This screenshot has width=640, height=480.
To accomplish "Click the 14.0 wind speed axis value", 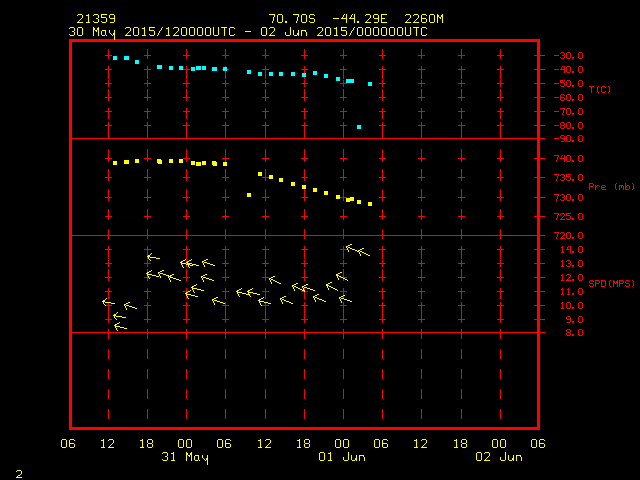I will 571,250.
